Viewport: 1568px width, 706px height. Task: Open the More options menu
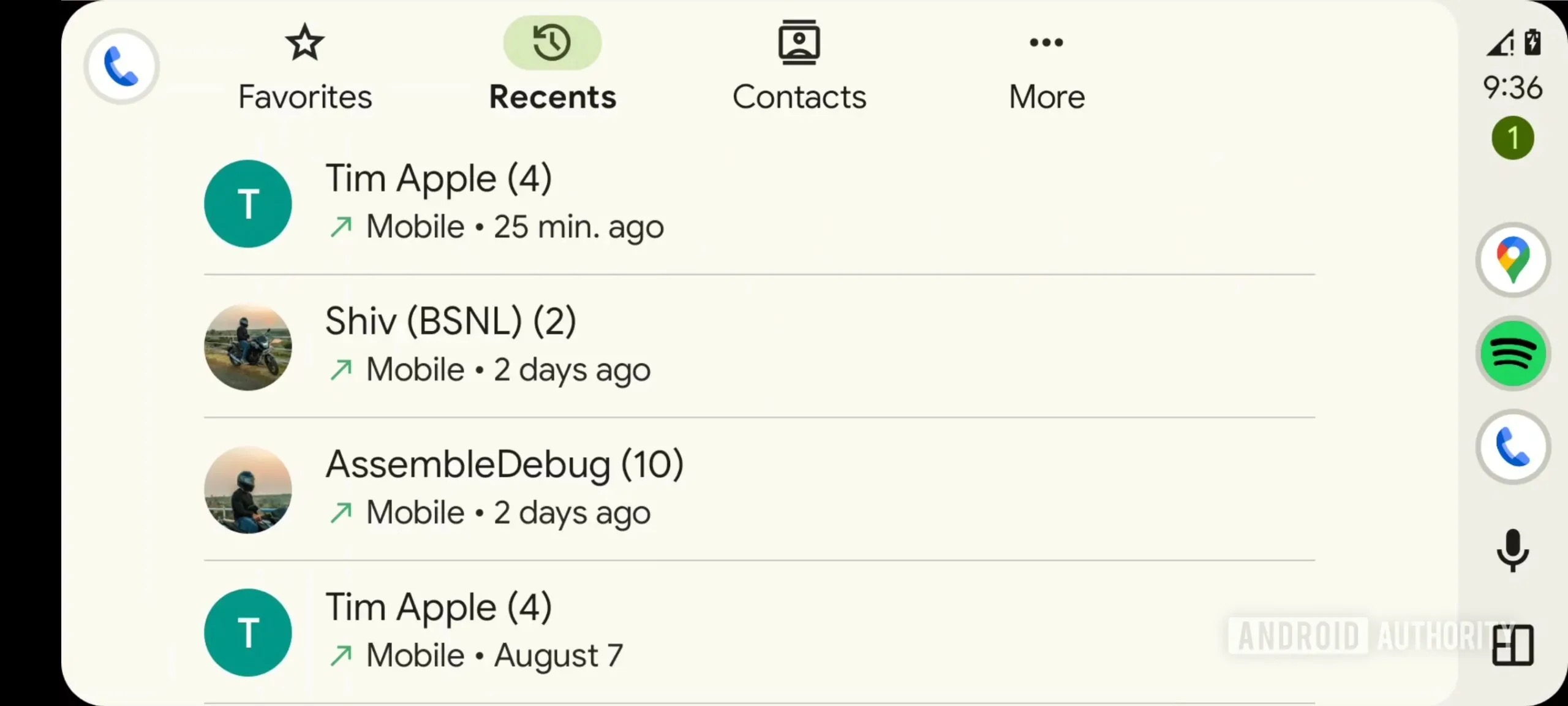[x=1047, y=67]
